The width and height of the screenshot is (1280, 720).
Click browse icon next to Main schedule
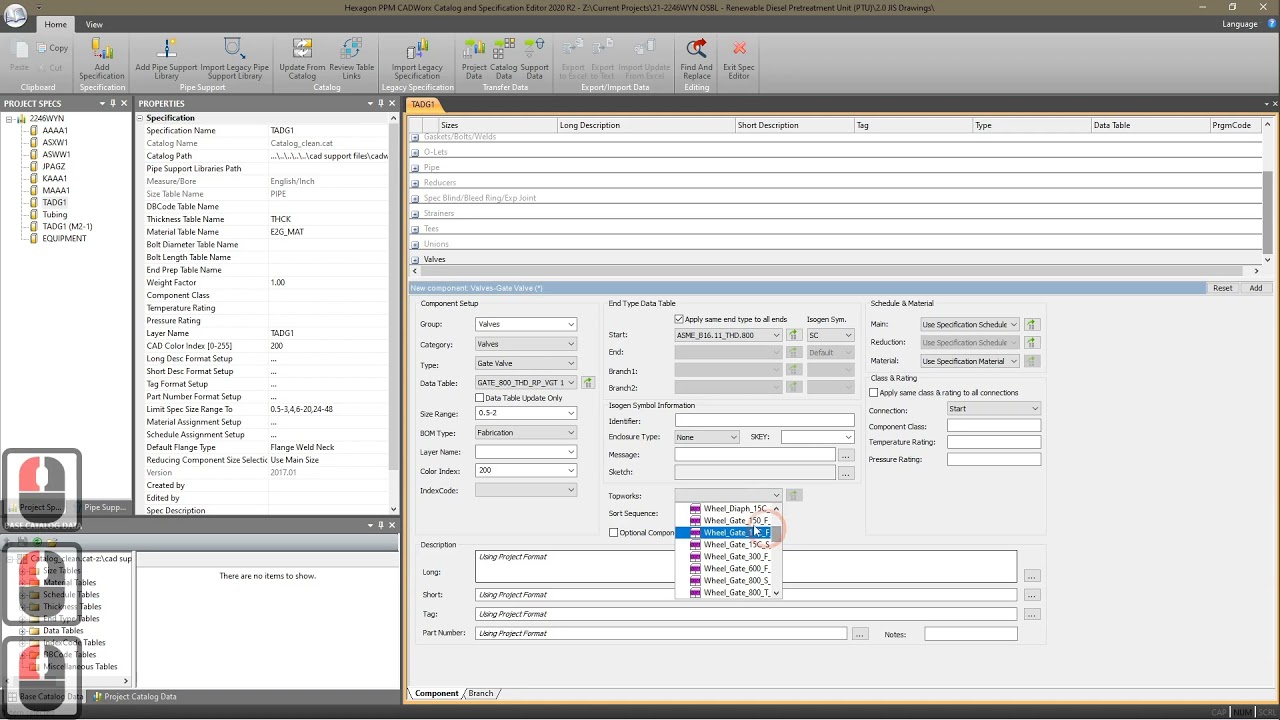point(1031,324)
